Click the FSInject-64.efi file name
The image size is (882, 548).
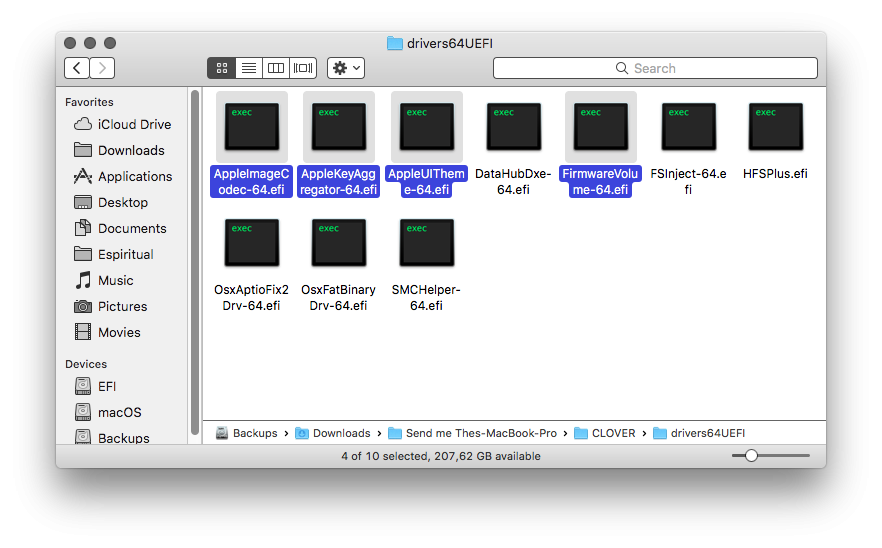pos(688,182)
